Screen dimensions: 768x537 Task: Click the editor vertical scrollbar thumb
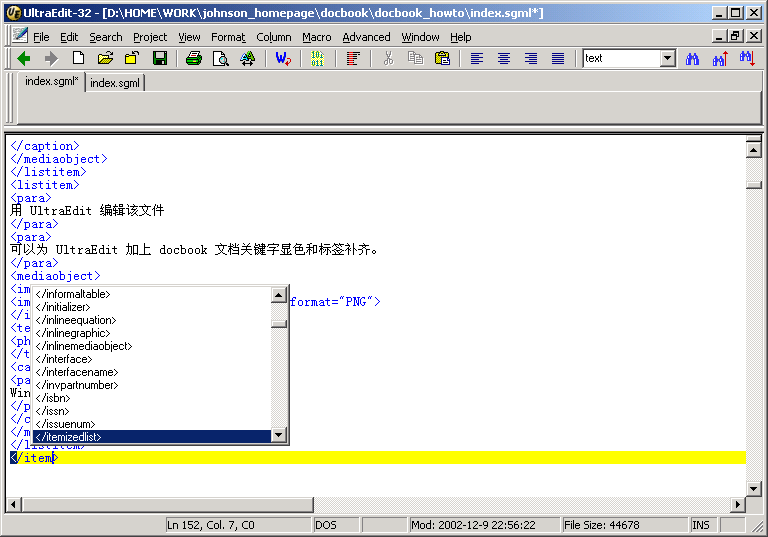(754, 185)
